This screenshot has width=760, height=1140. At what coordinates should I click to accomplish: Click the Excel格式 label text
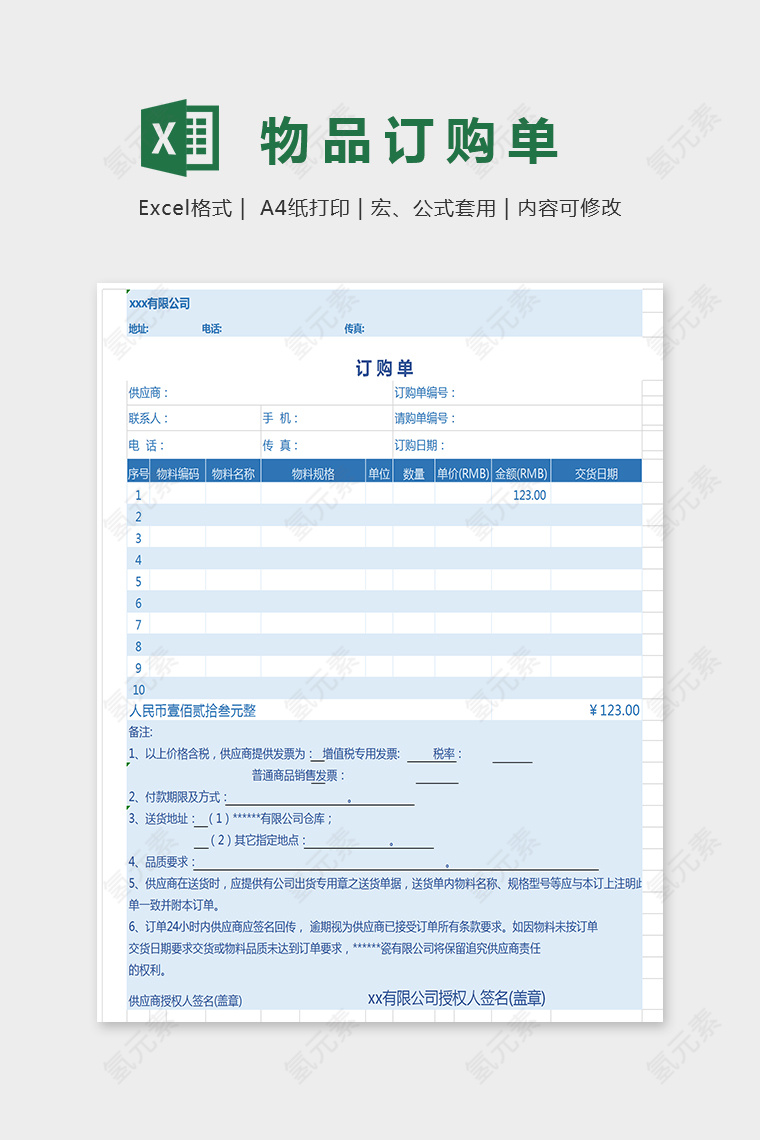[x=185, y=208]
